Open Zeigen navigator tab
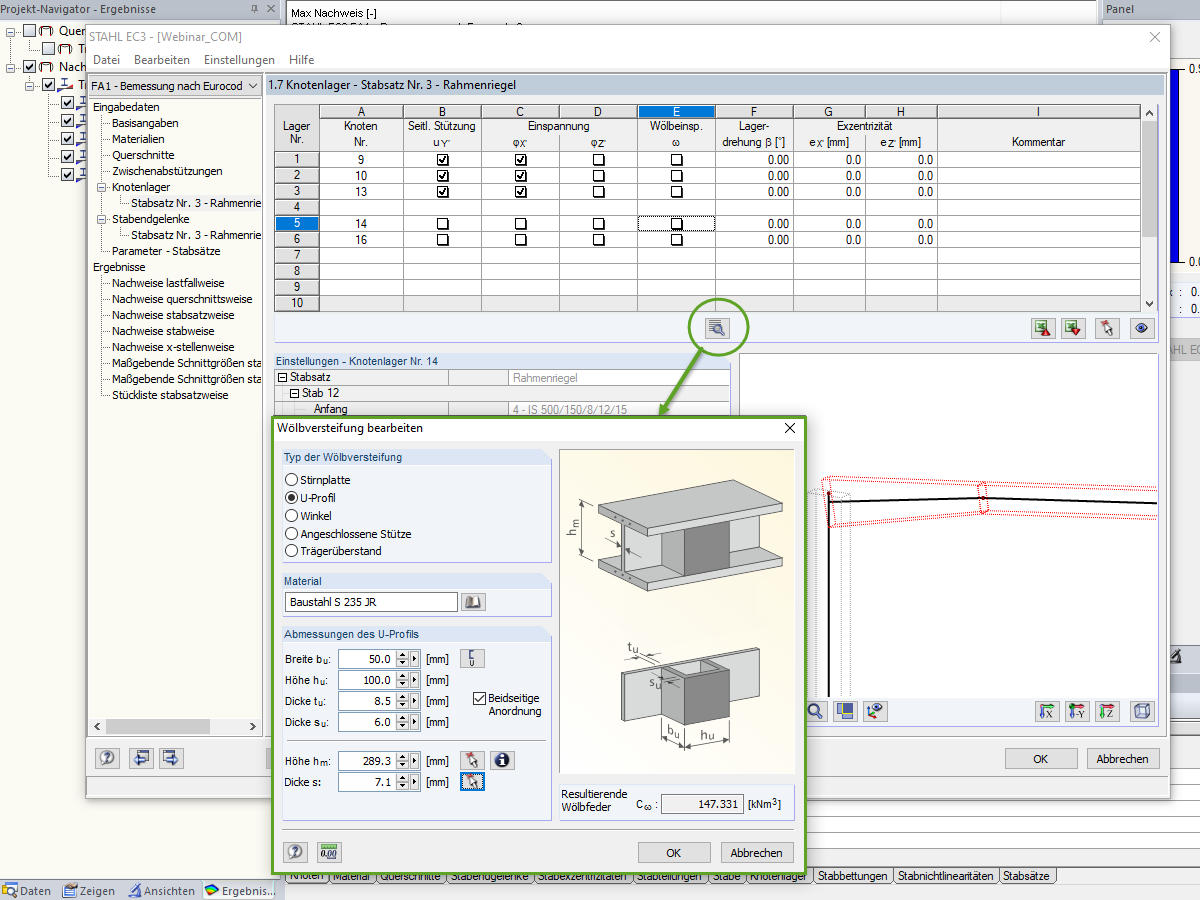Viewport: 1200px width, 900px height. (x=91, y=891)
